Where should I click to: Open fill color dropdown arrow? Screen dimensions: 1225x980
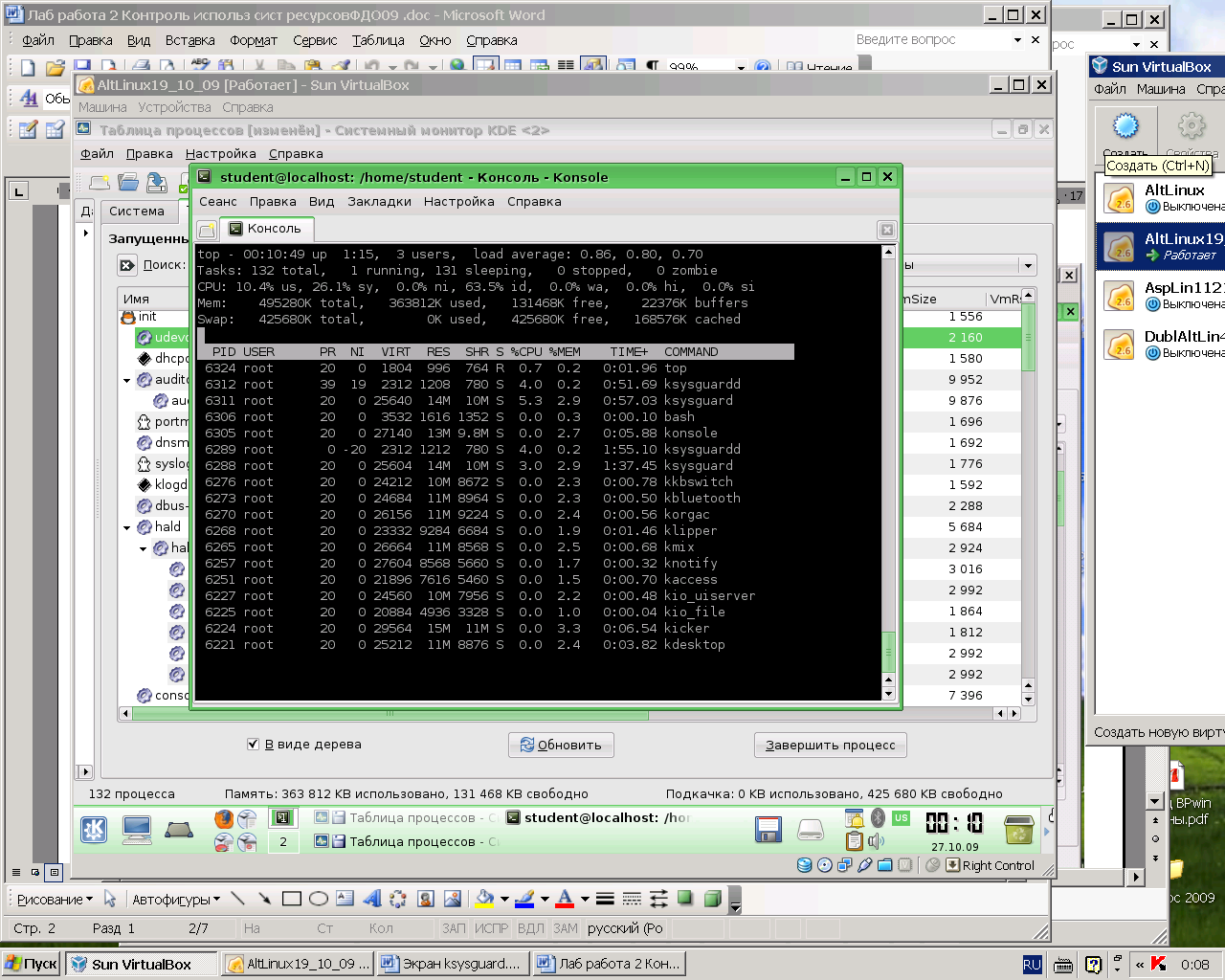(x=504, y=899)
